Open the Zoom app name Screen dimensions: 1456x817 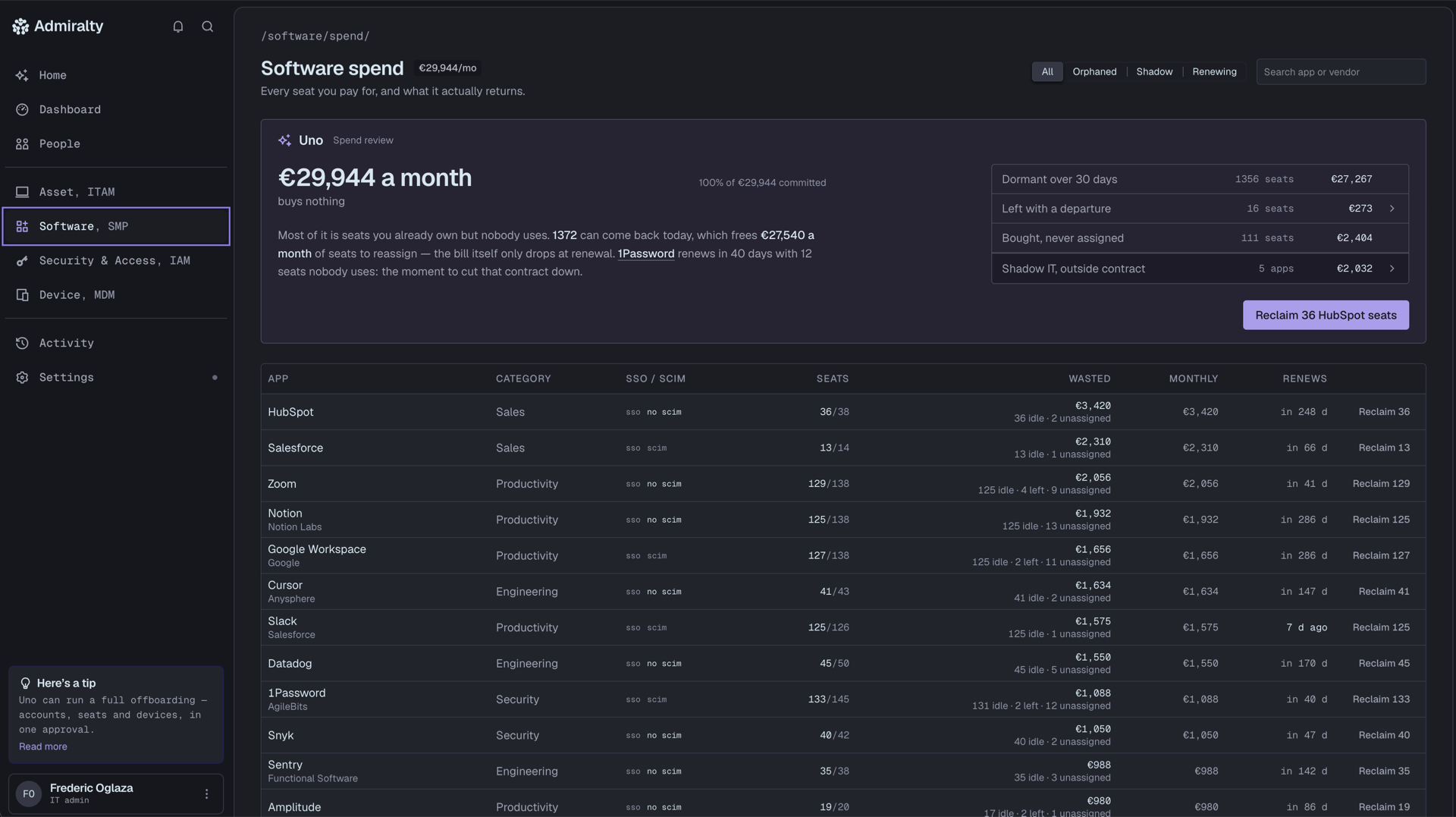(x=282, y=483)
